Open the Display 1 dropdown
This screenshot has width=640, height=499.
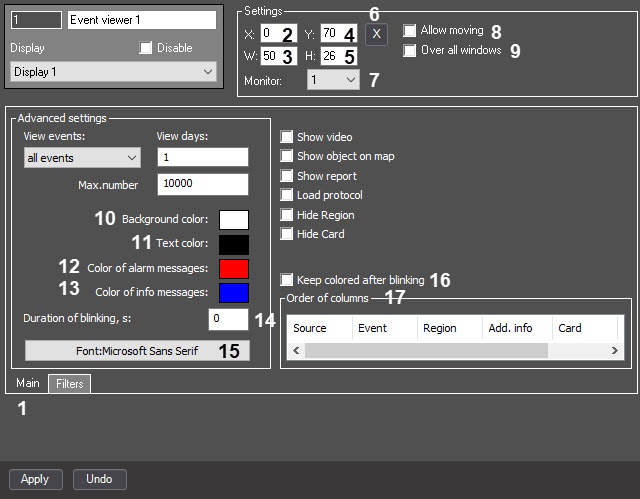(112, 72)
